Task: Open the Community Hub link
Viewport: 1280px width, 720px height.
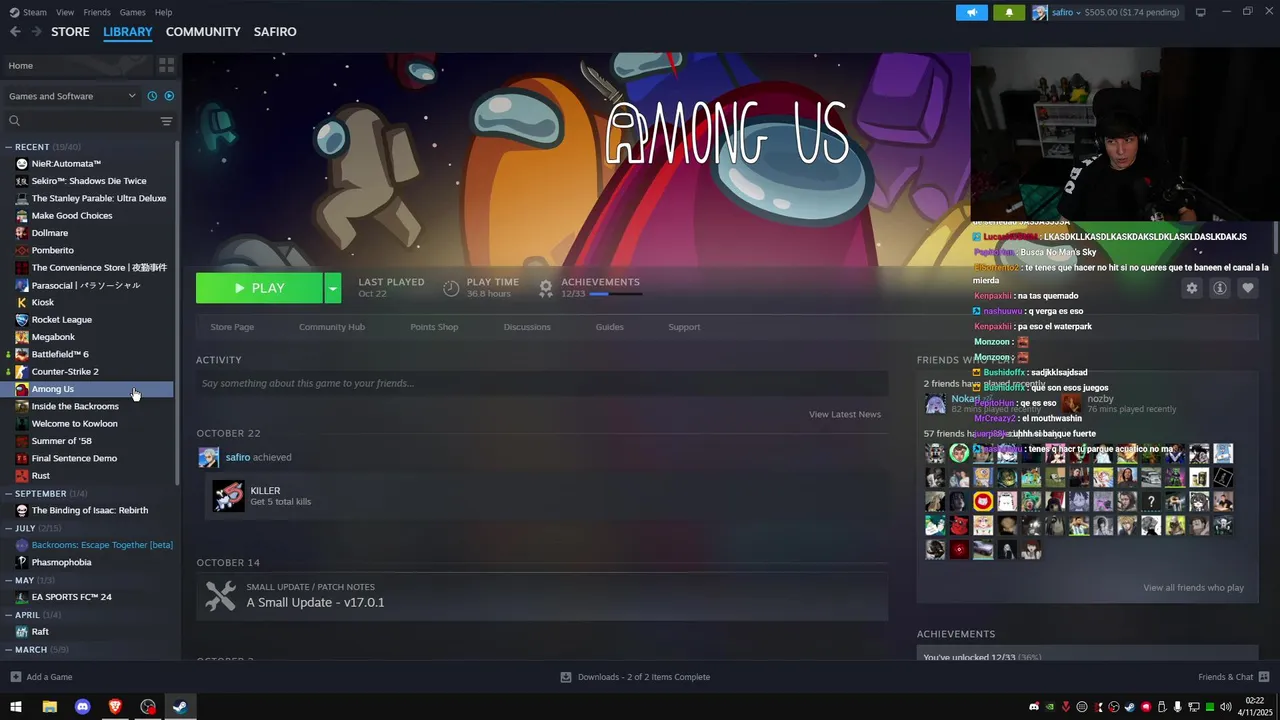Action: pos(332,327)
